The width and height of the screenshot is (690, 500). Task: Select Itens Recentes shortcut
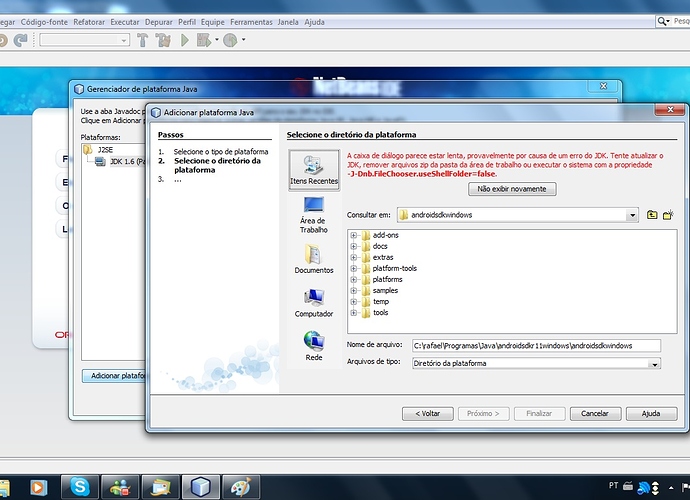coord(314,170)
